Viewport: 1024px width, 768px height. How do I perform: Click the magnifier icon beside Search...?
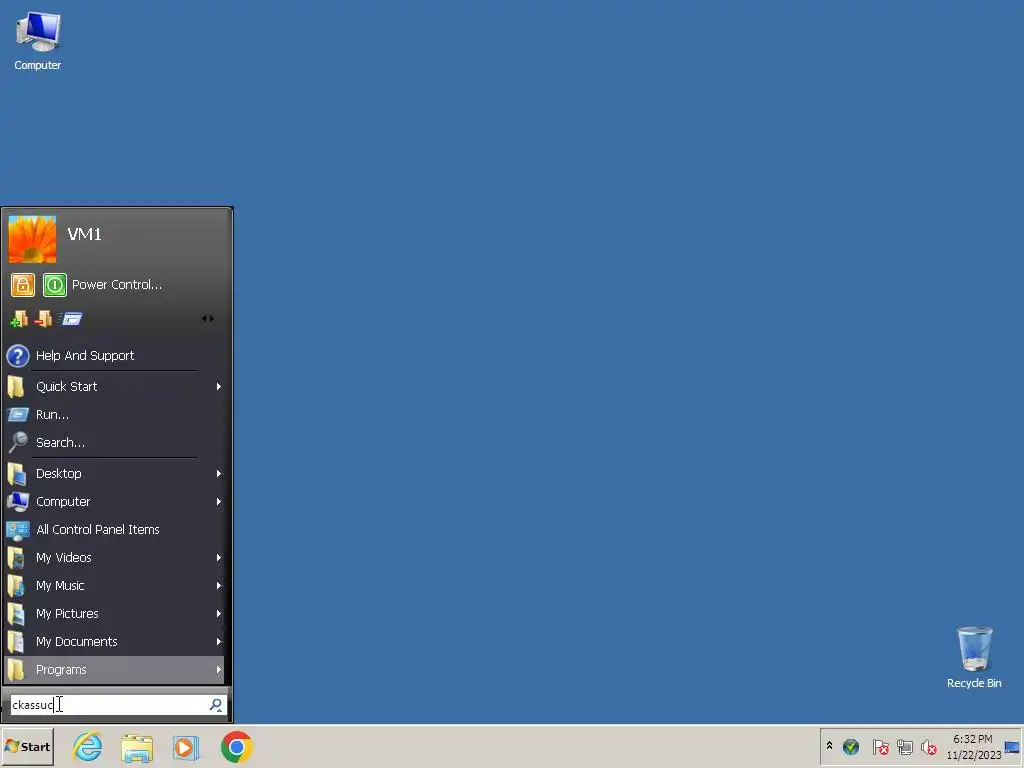click(18, 443)
